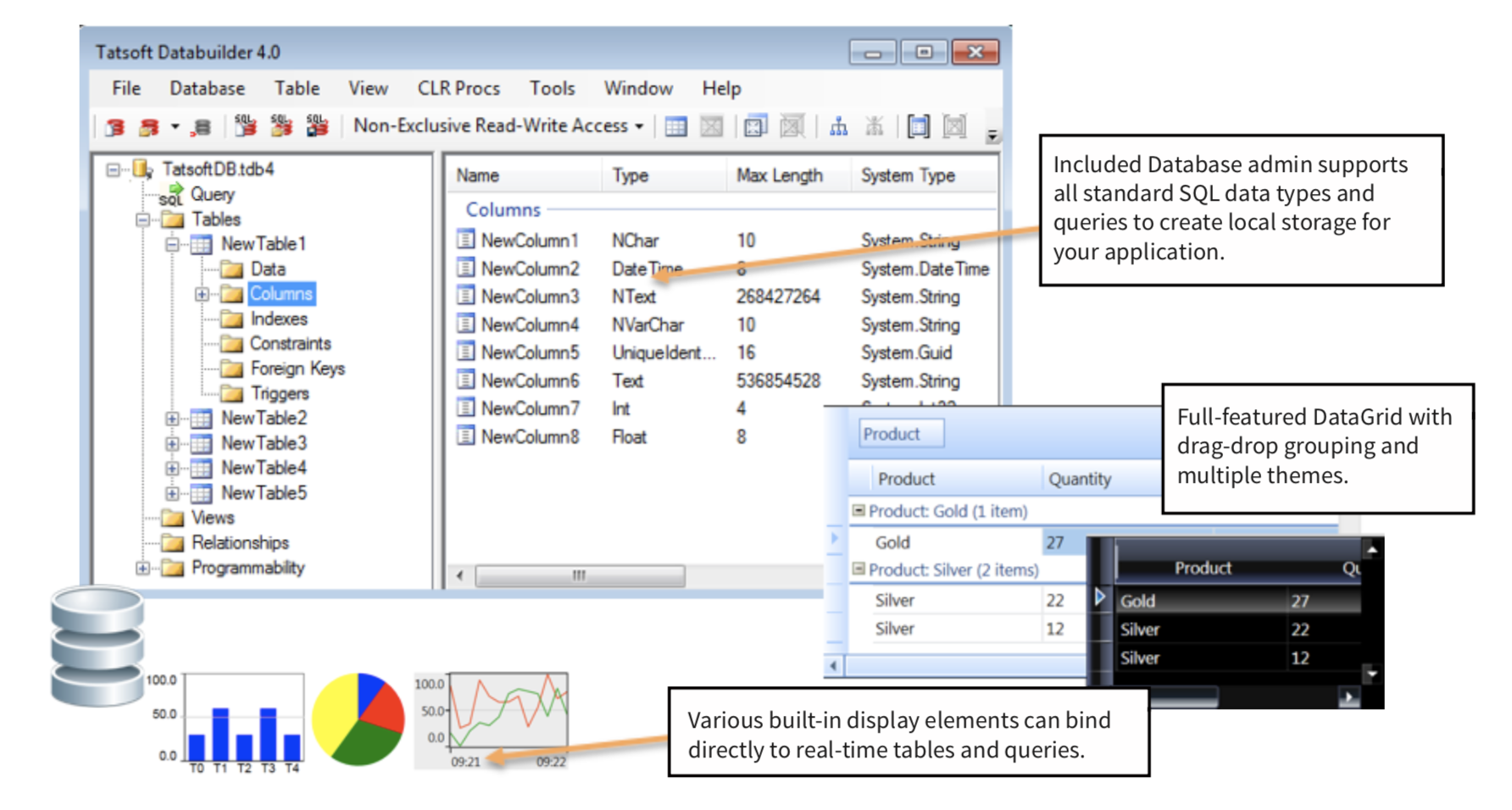
Task: Click the Open Database folder toolbar icon
Action: click(x=148, y=127)
